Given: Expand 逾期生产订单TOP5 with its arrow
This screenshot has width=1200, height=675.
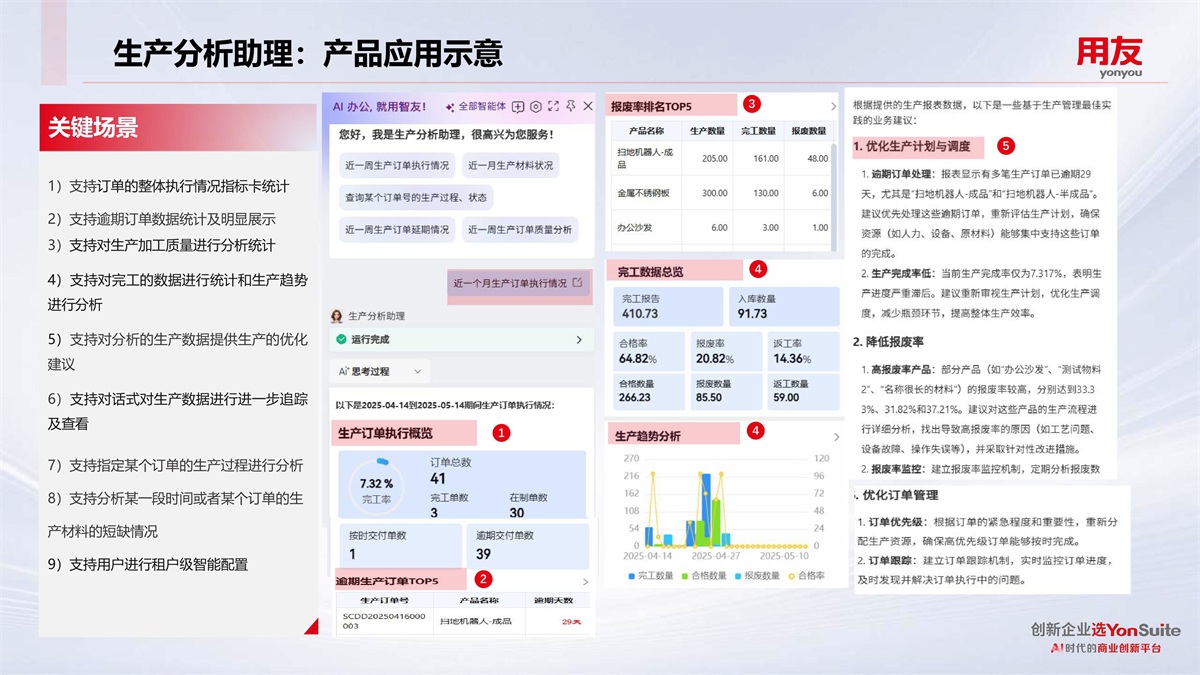Looking at the screenshot, I should [585, 581].
